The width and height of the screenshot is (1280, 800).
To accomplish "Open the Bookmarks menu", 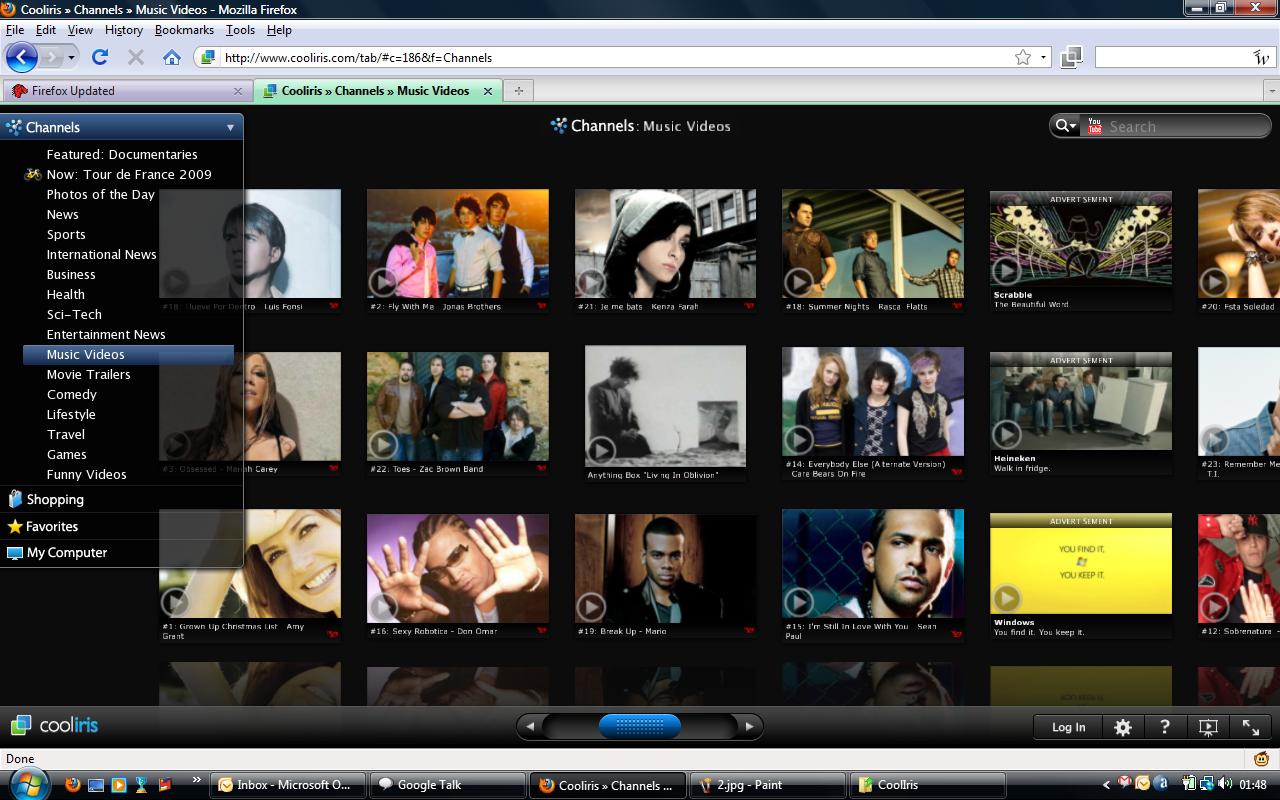I will [184, 30].
